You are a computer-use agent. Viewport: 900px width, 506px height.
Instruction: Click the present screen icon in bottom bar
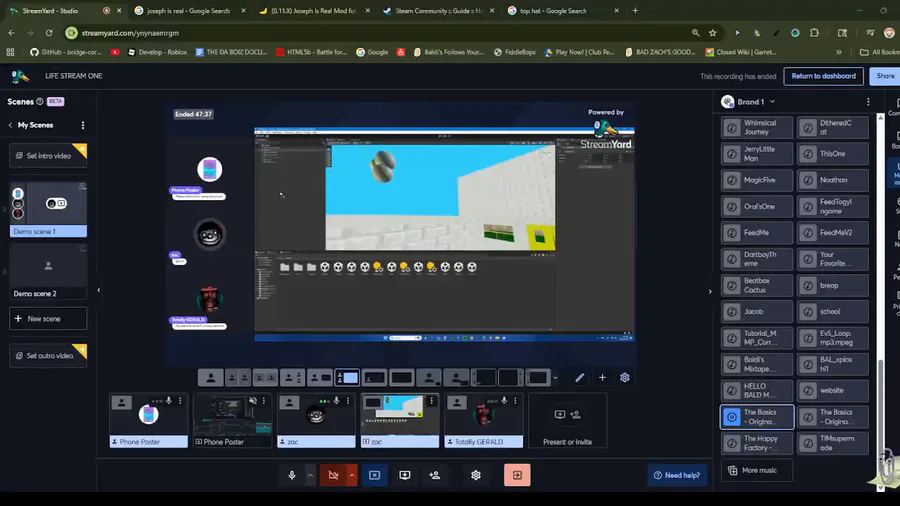(x=405, y=475)
